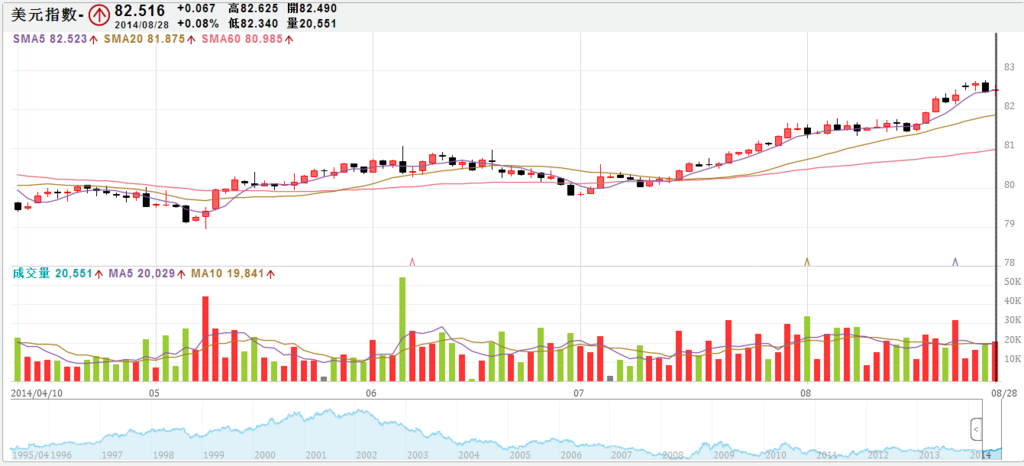Click the 08 month label on the x-axis
This screenshot has width=1024, height=466.
pos(805,394)
